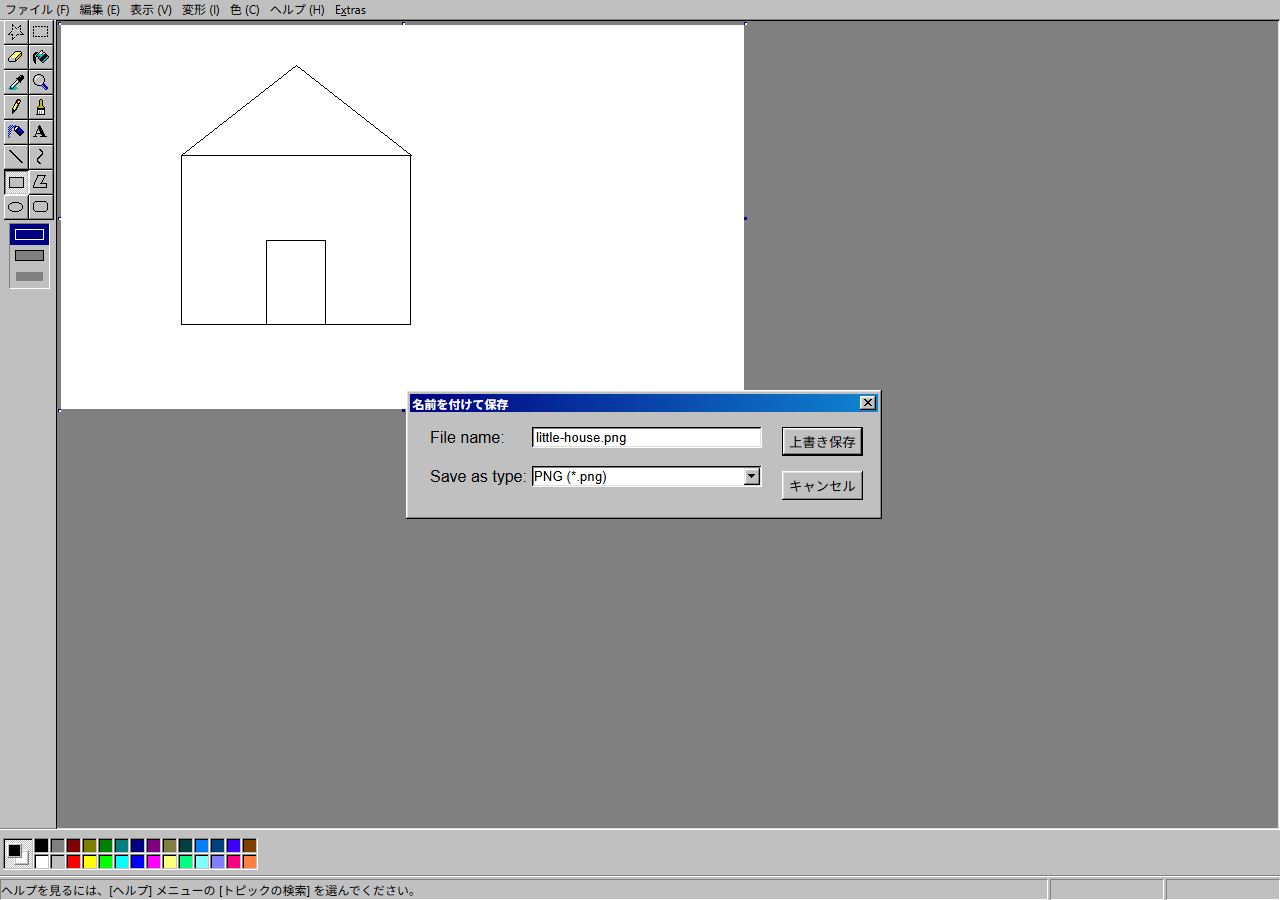Viewport: 1280px width, 900px height.
Task: Set shape style to filled with outline
Action: (x=30, y=256)
